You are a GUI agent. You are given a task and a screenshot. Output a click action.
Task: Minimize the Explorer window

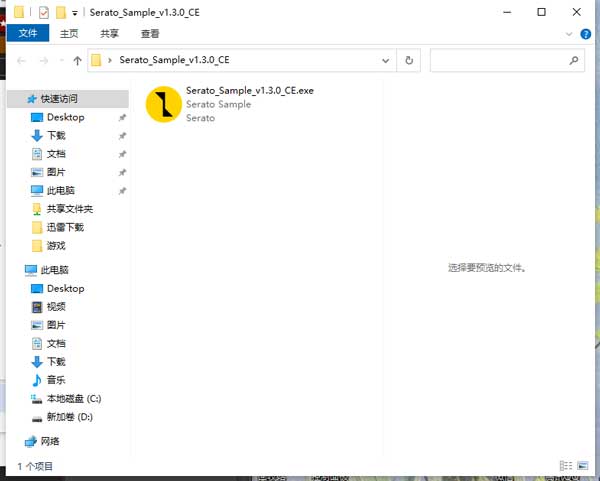click(507, 12)
